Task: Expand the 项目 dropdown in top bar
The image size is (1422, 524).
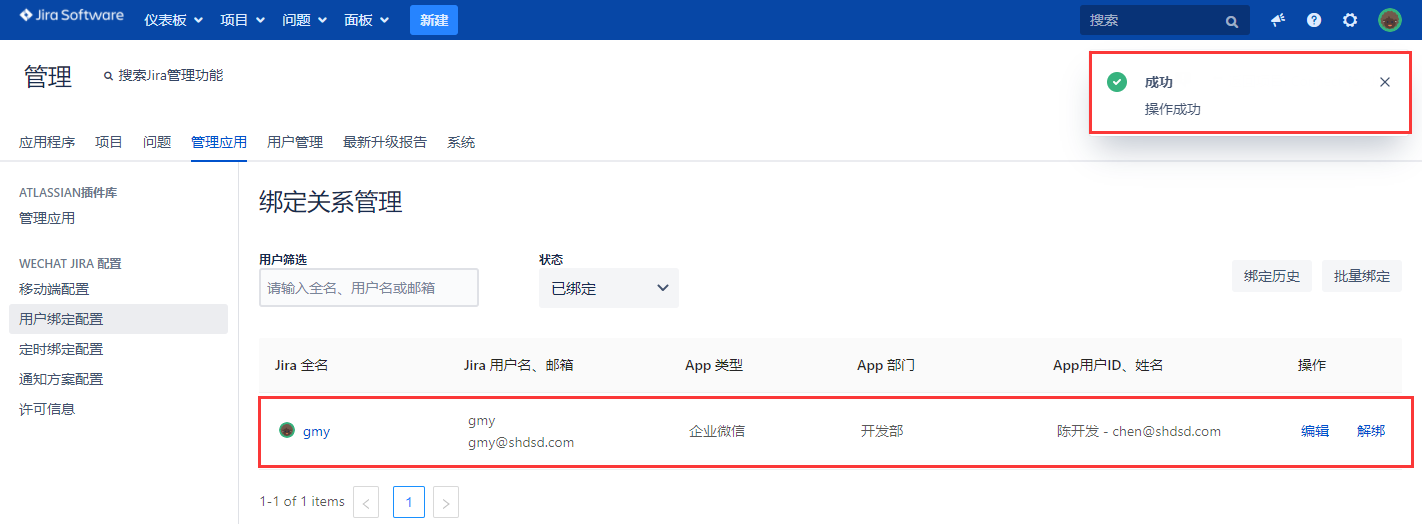Action: (242, 20)
